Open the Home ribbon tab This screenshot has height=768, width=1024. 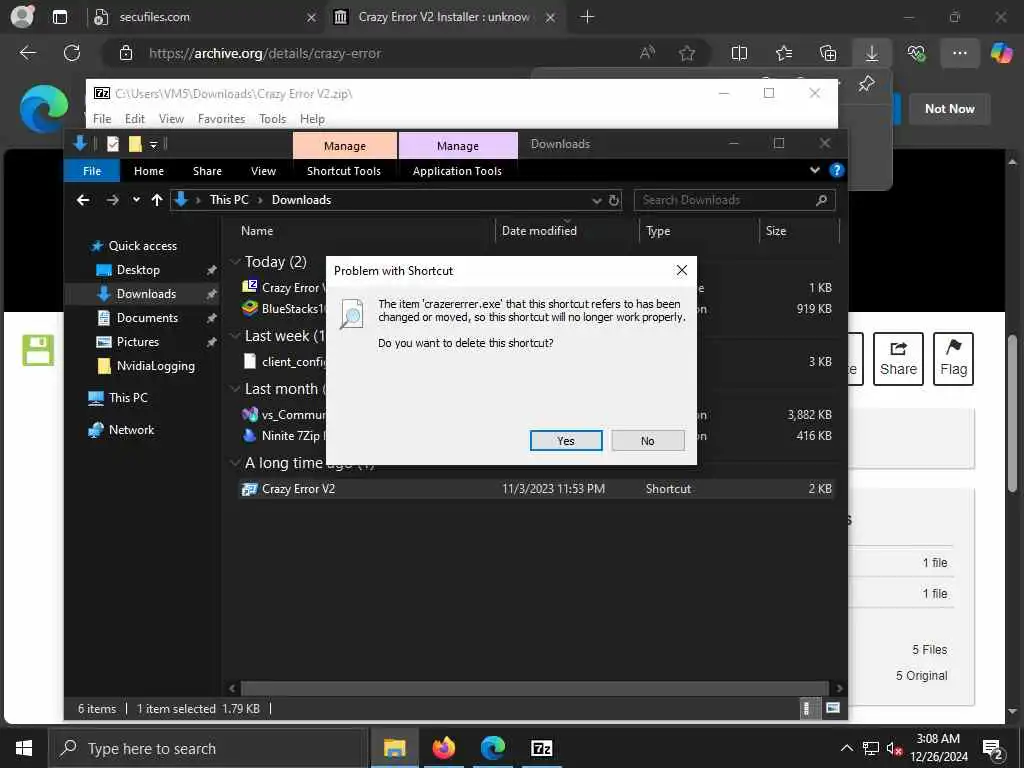[149, 171]
